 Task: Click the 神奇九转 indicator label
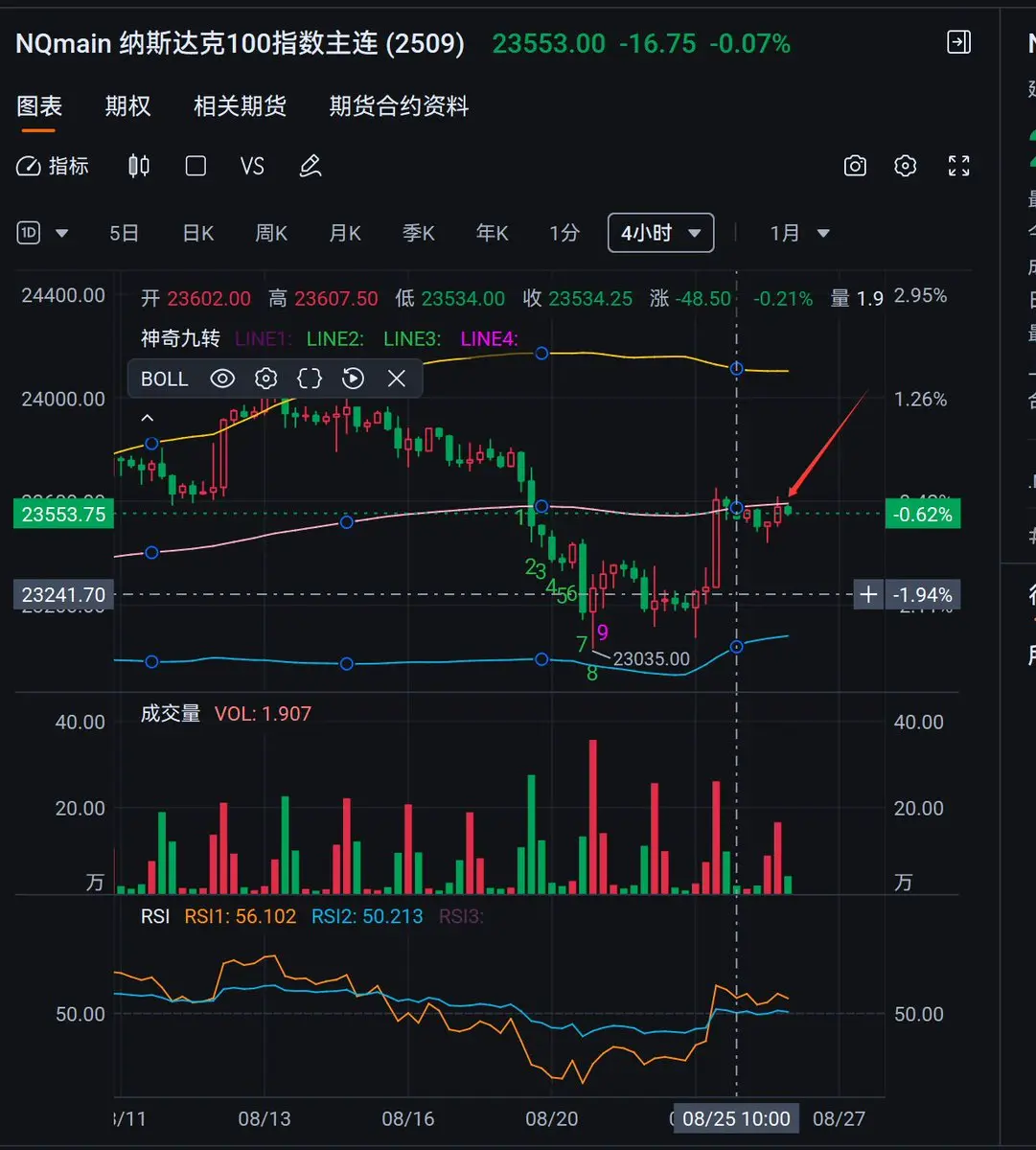click(x=180, y=338)
